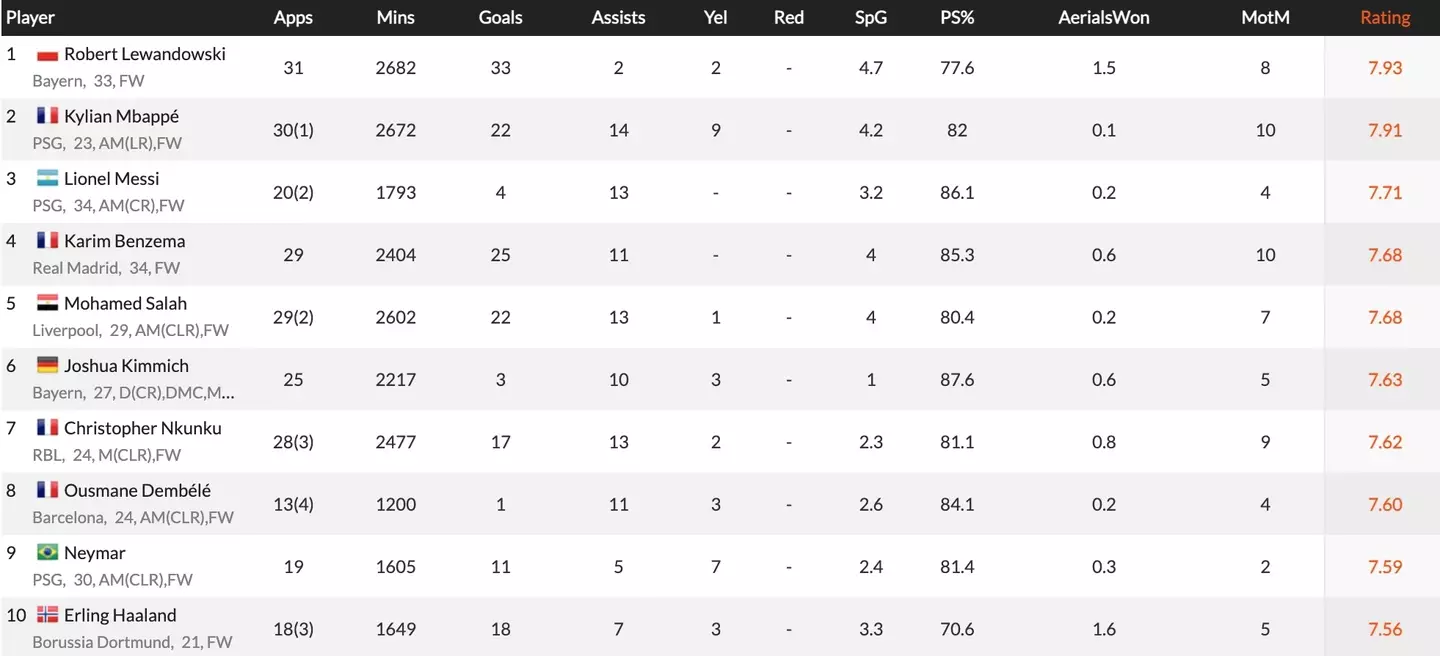The image size is (1440, 656).
Task: Sort the table by Mins column
Action: pyautogui.click(x=396, y=17)
